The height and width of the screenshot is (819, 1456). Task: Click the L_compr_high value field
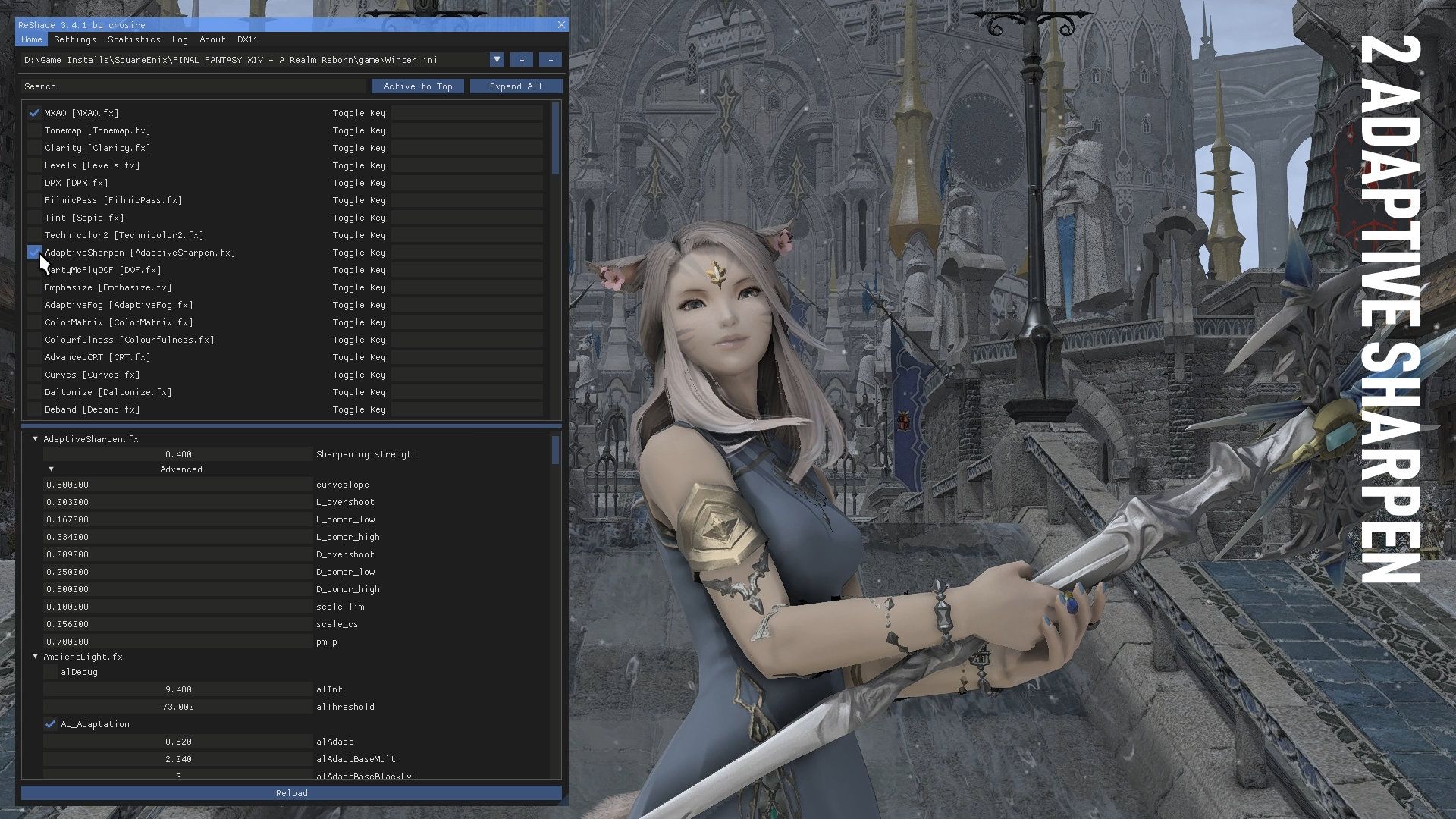click(178, 537)
